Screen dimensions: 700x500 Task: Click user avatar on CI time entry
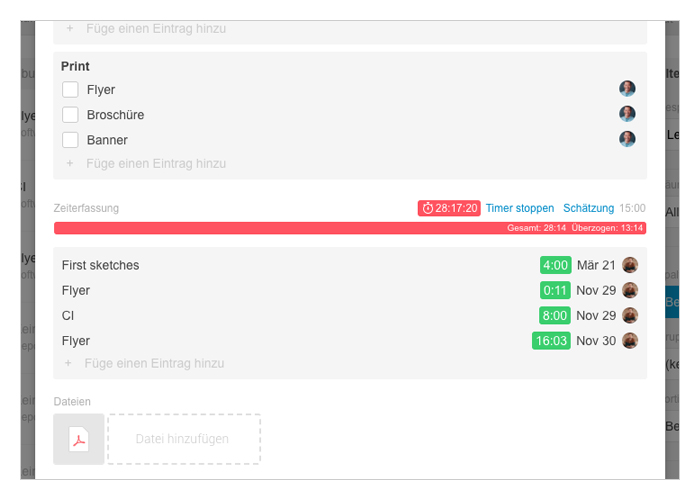click(x=629, y=315)
